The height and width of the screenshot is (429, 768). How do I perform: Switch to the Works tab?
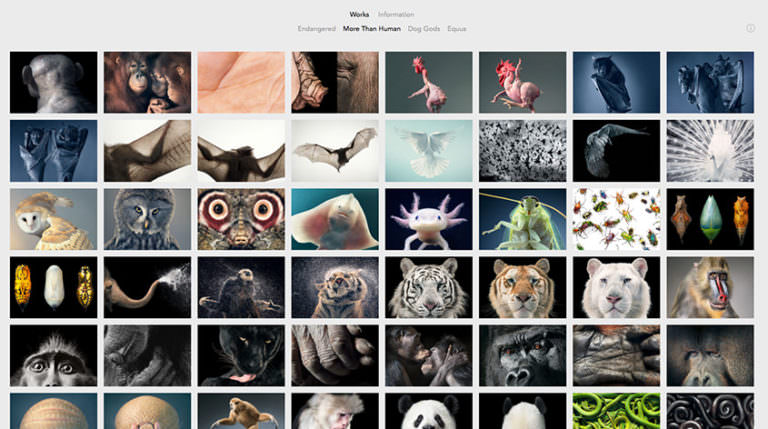pyautogui.click(x=359, y=15)
